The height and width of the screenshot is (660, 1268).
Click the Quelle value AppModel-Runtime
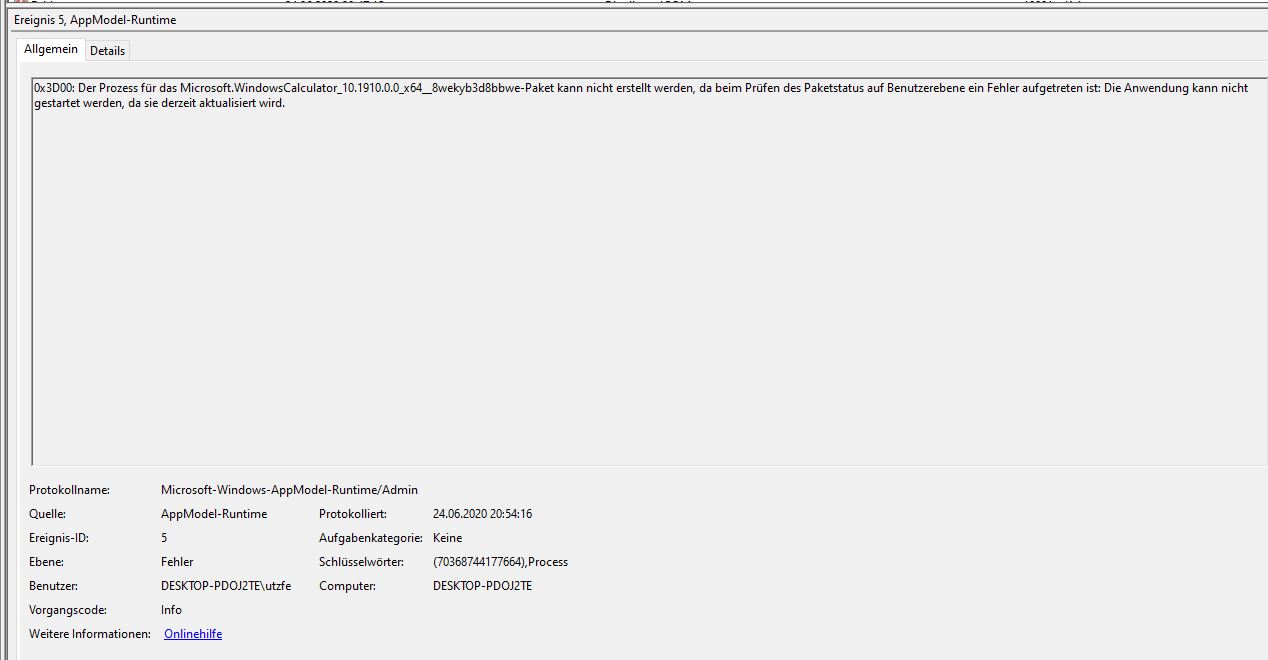214,514
